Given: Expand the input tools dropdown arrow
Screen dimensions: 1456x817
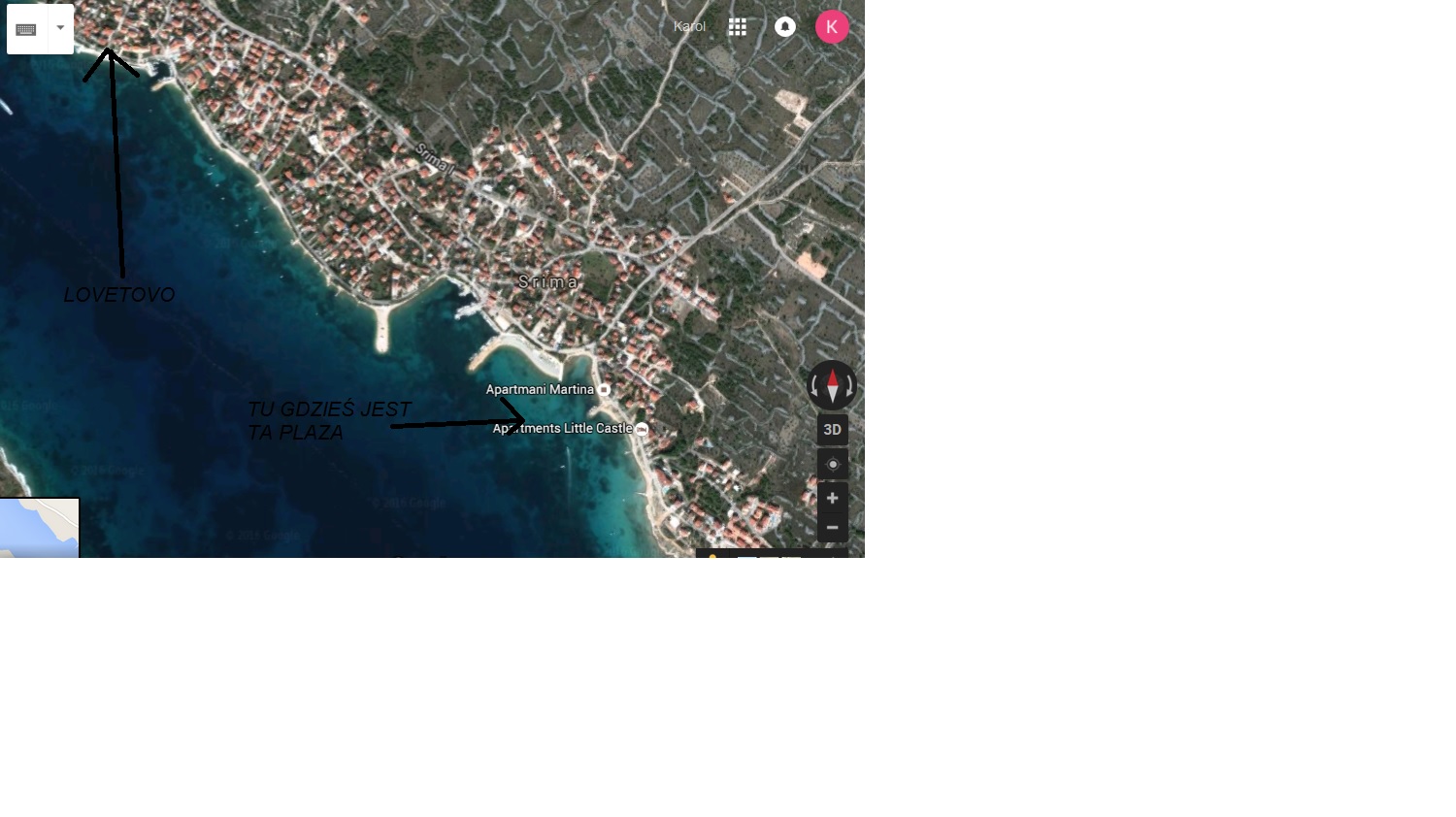Looking at the screenshot, I should (60, 28).
